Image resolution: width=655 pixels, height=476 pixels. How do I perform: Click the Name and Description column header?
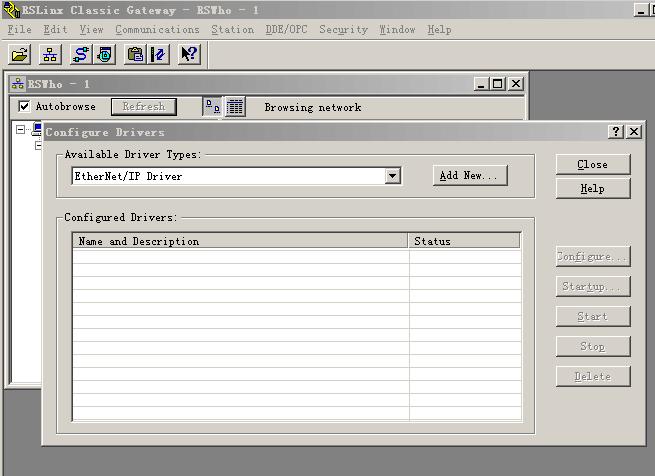[240, 241]
